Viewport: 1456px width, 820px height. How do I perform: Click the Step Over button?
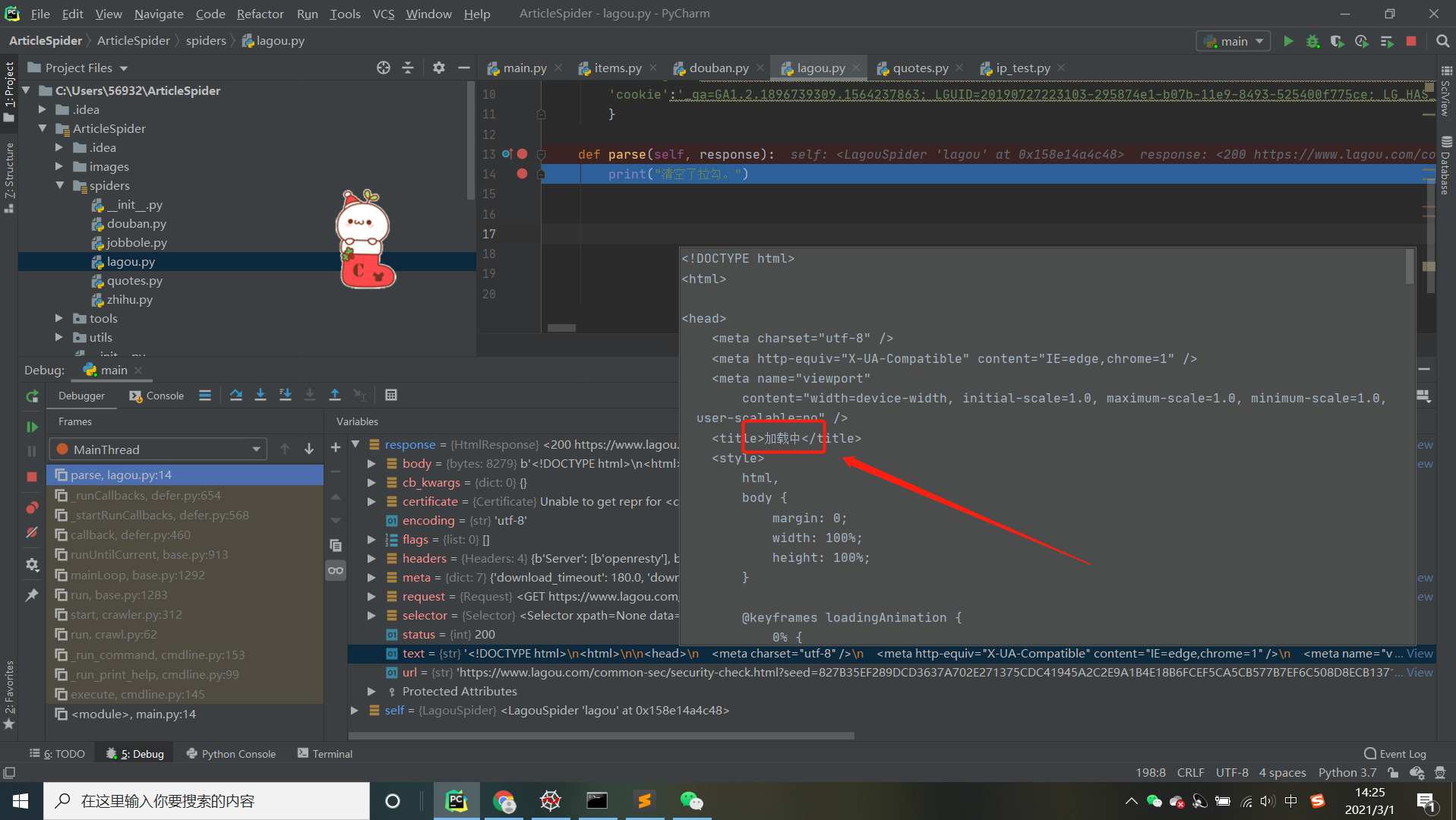point(236,395)
